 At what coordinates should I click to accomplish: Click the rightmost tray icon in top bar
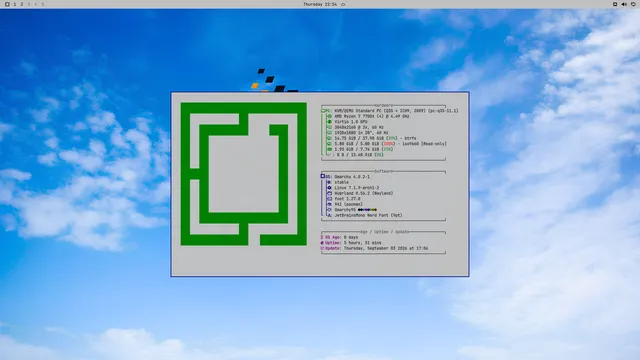click(633, 4)
